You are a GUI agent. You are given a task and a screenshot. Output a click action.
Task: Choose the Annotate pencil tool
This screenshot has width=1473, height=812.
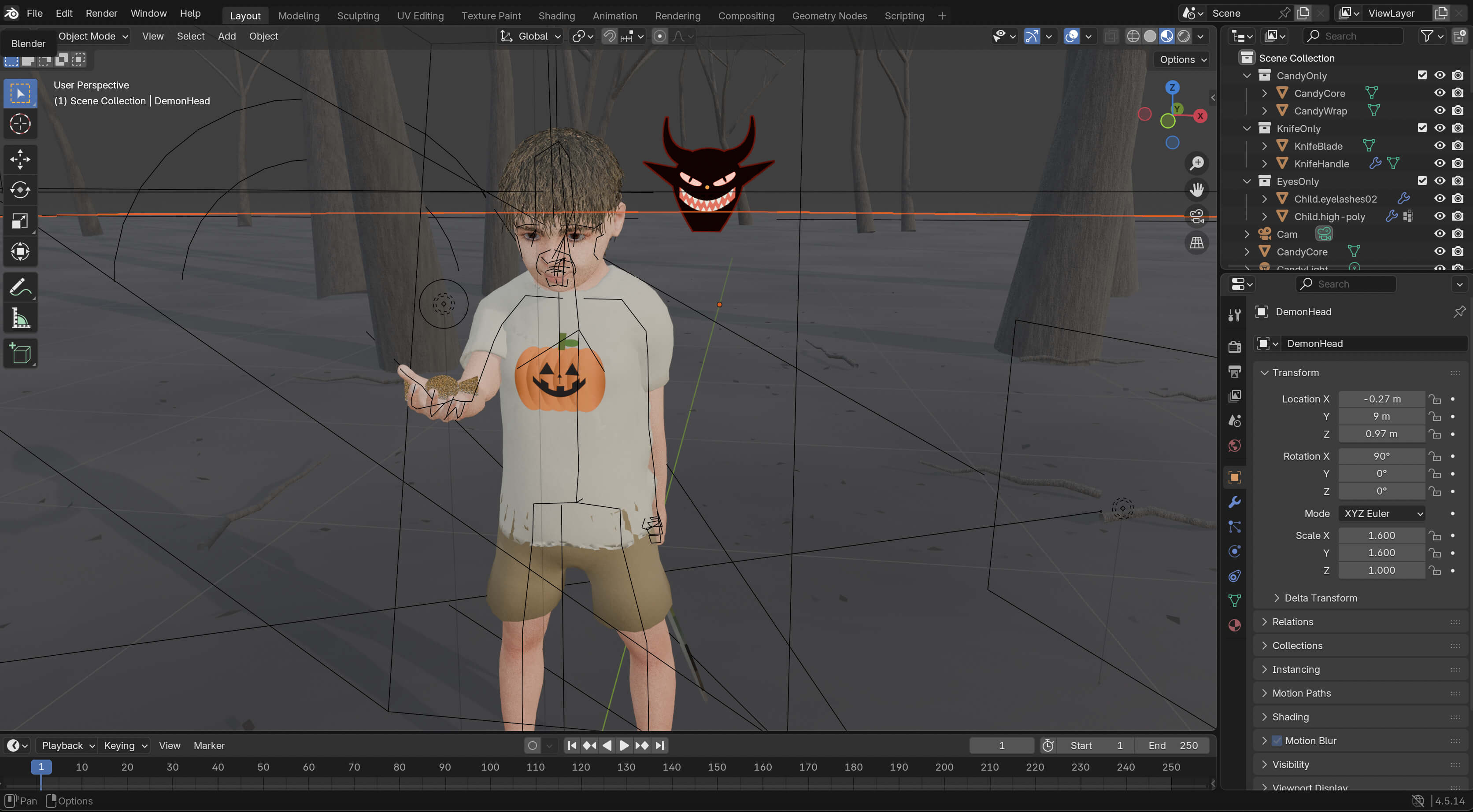point(20,287)
